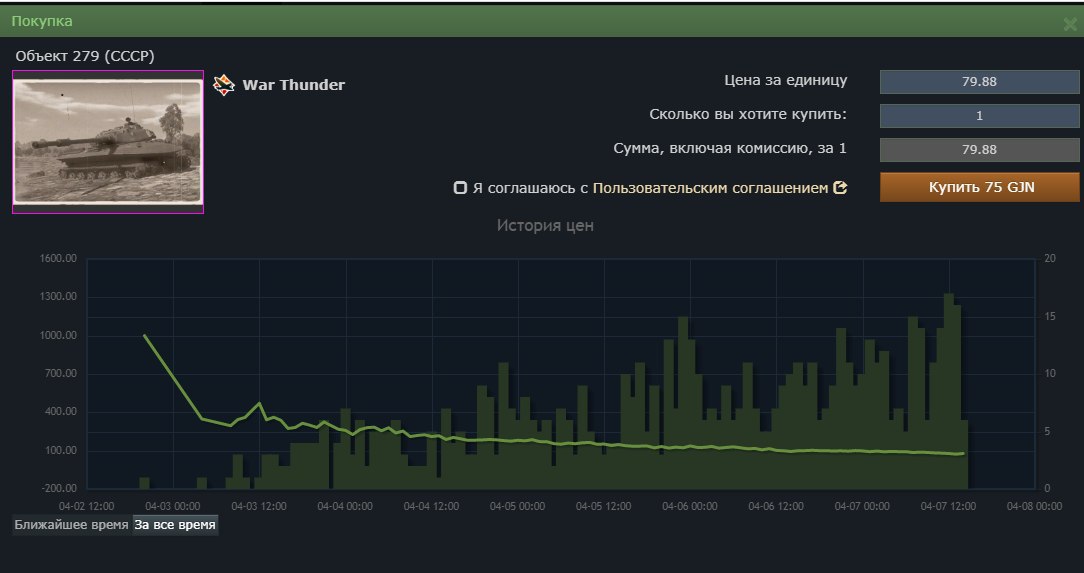1084x573 pixels.
Task: Click the 04-02 12:00 axis label
Action: click(86, 506)
